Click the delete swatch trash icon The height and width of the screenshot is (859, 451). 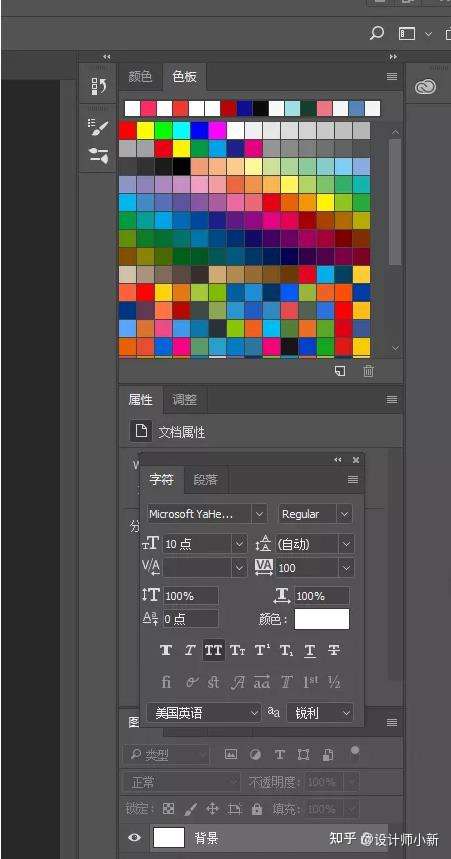(x=368, y=371)
